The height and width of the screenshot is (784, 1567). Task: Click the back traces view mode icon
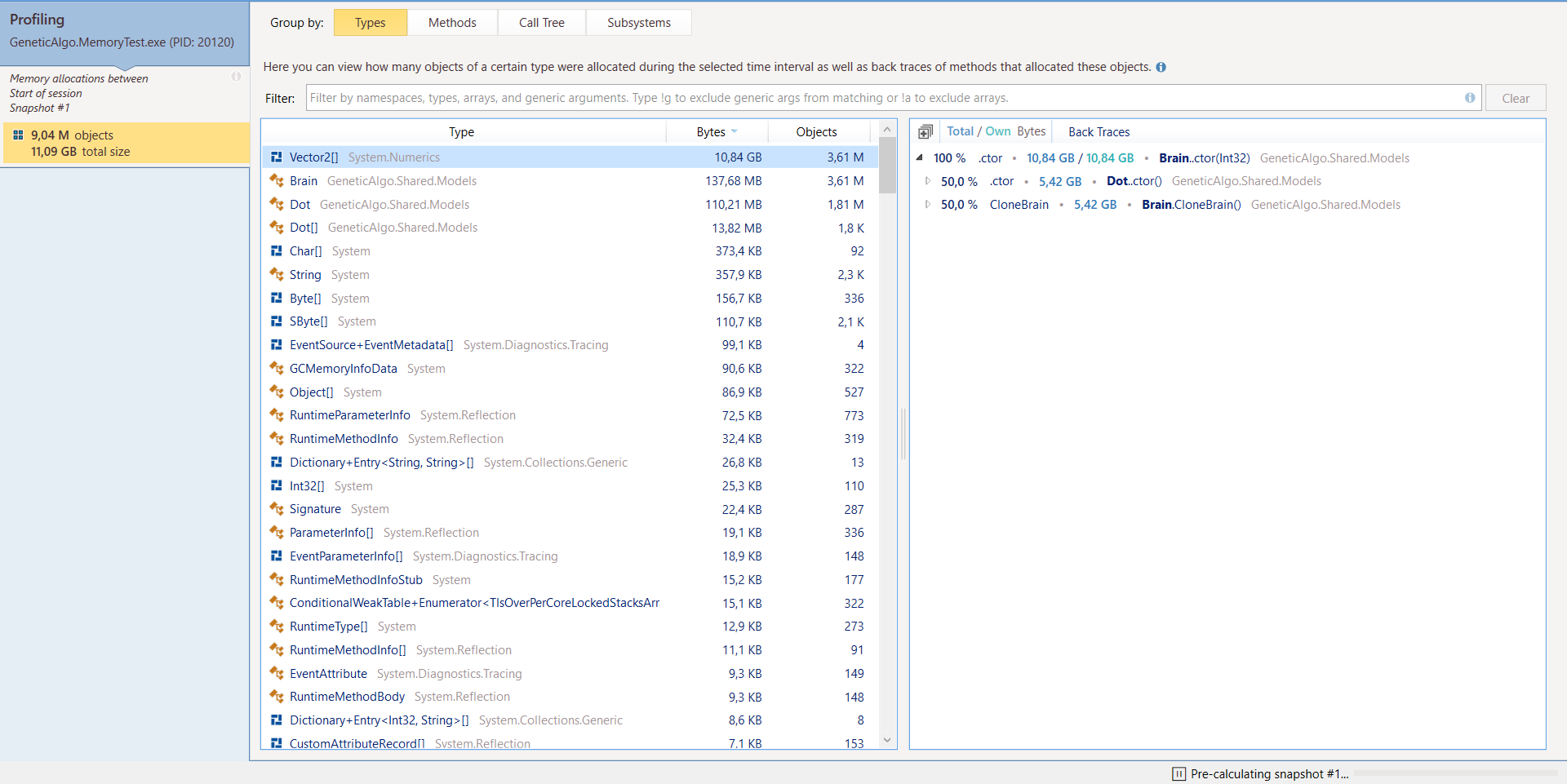pyautogui.click(x=926, y=132)
